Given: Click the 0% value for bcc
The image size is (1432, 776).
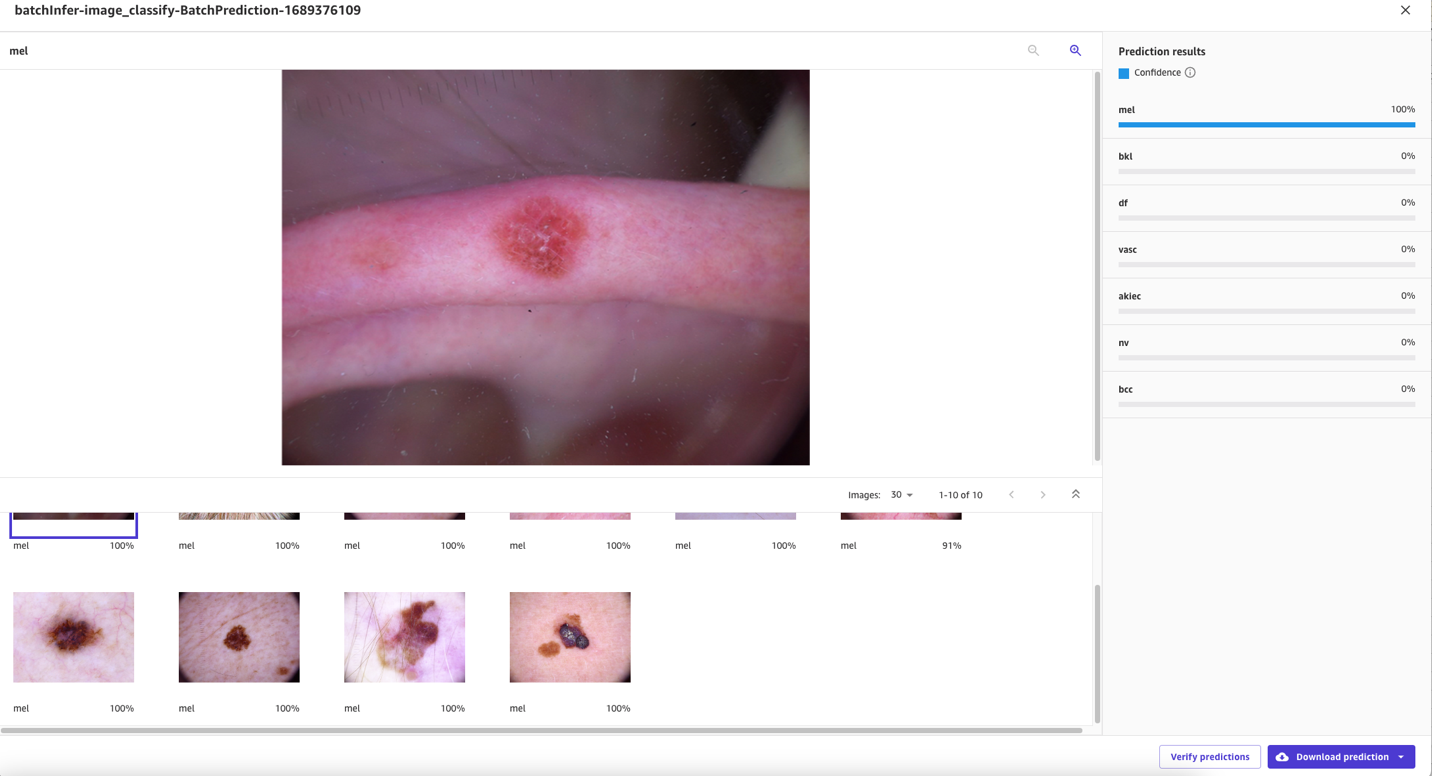Looking at the screenshot, I should [1408, 389].
